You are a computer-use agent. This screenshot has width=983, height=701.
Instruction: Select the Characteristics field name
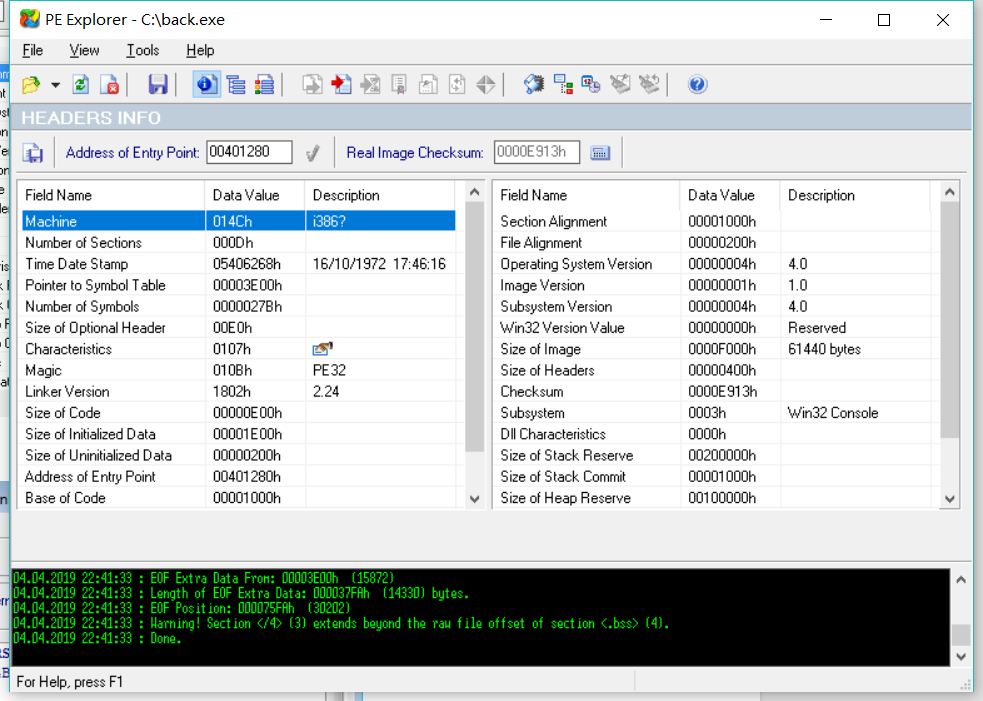click(68, 349)
